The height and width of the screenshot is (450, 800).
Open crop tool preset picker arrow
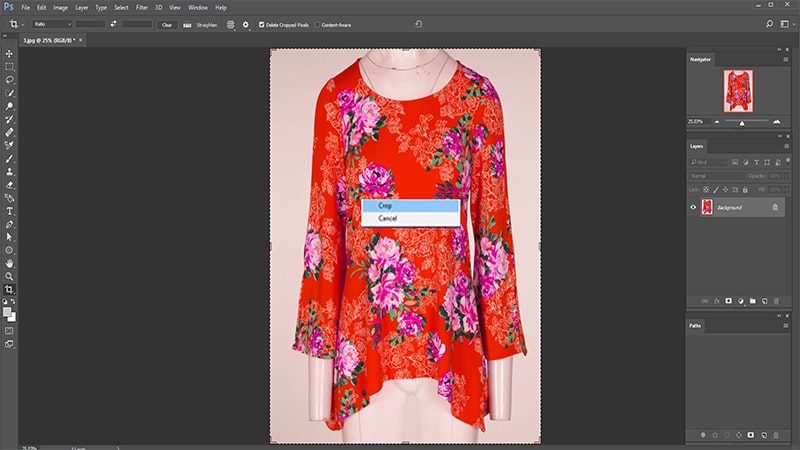pos(22,24)
